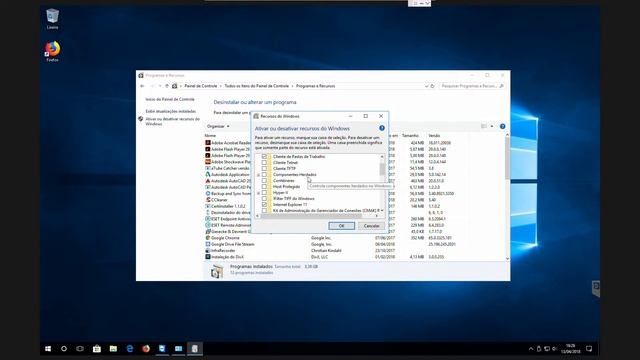Click the back navigation arrow

pos(142,86)
